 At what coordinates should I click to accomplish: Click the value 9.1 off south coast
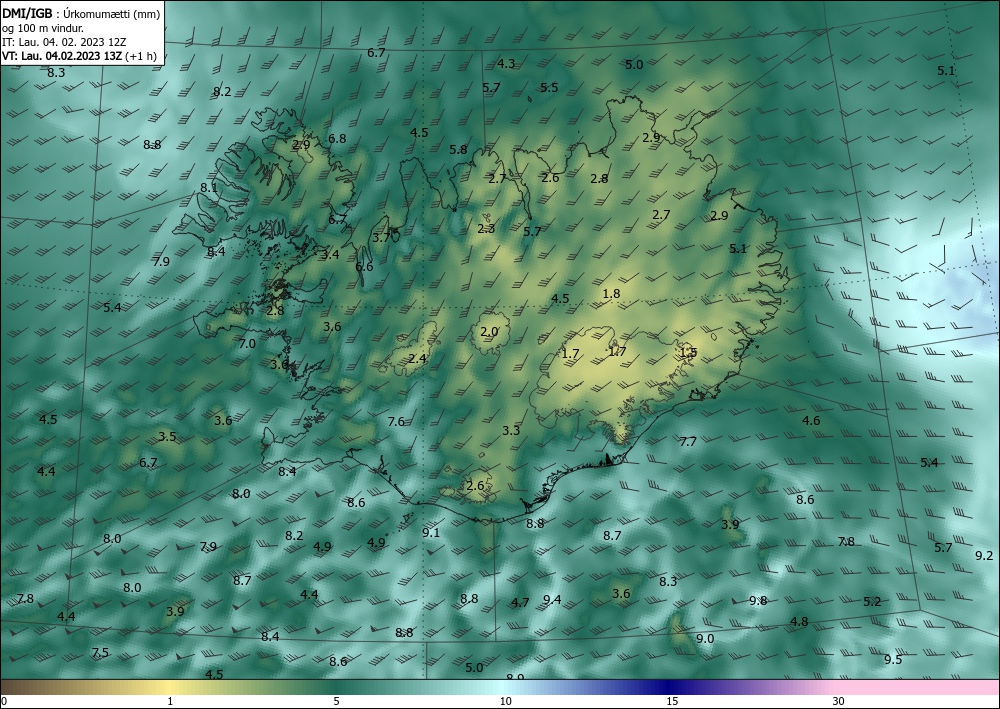point(431,533)
